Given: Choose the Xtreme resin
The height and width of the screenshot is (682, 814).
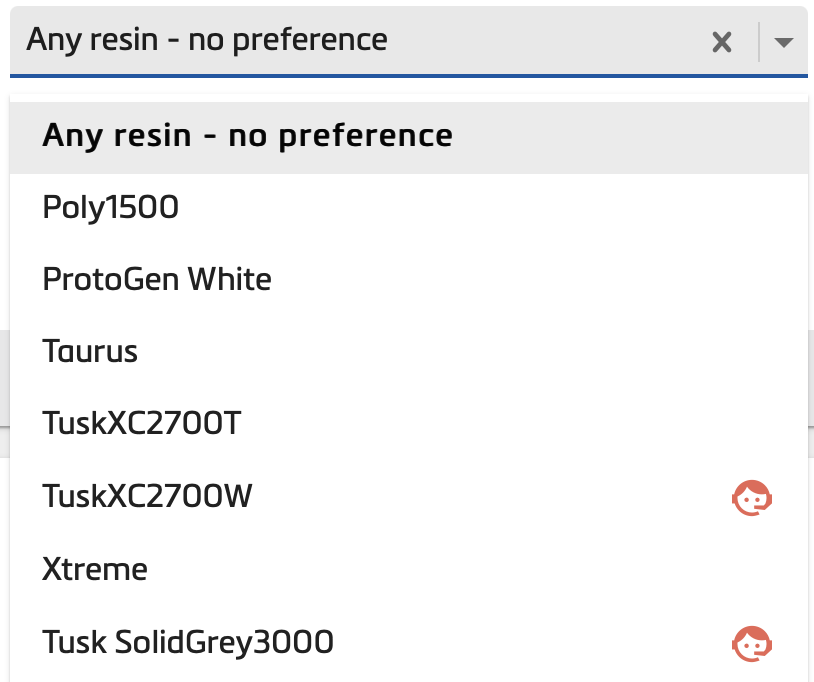Looking at the screenshot, I should point(95,569).
